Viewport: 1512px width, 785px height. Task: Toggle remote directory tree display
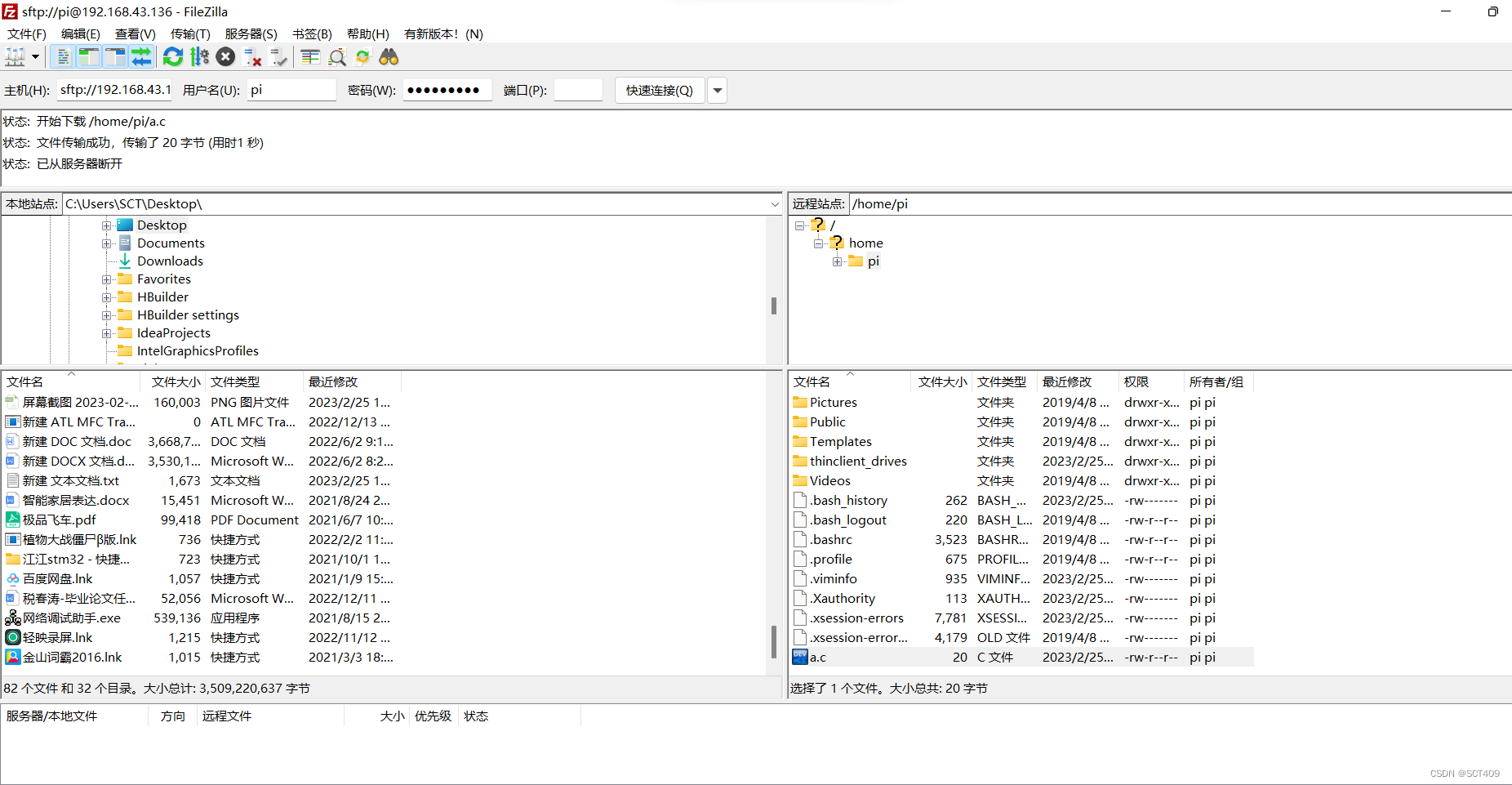(115, 56)
